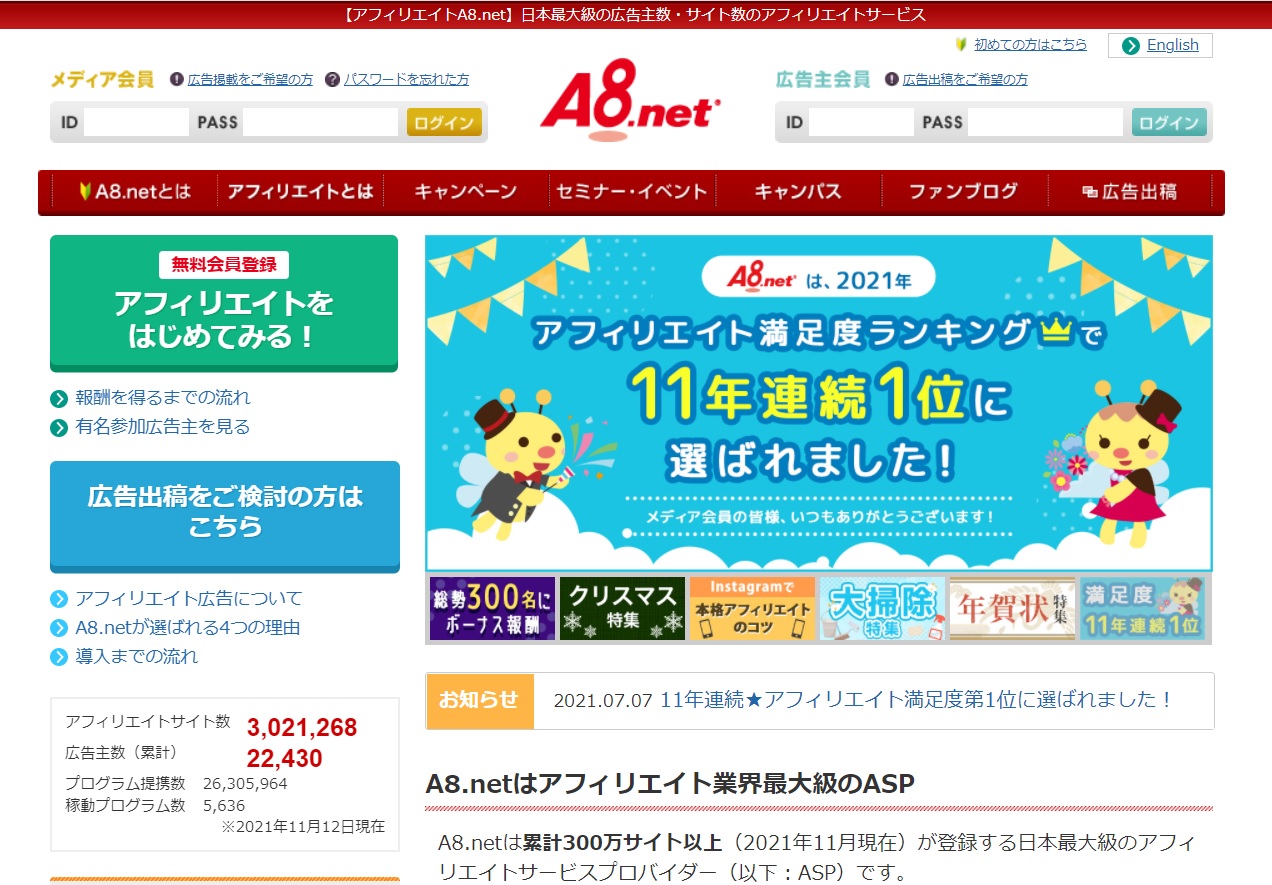Open the キャンペーン menu item

pos(466,191)
